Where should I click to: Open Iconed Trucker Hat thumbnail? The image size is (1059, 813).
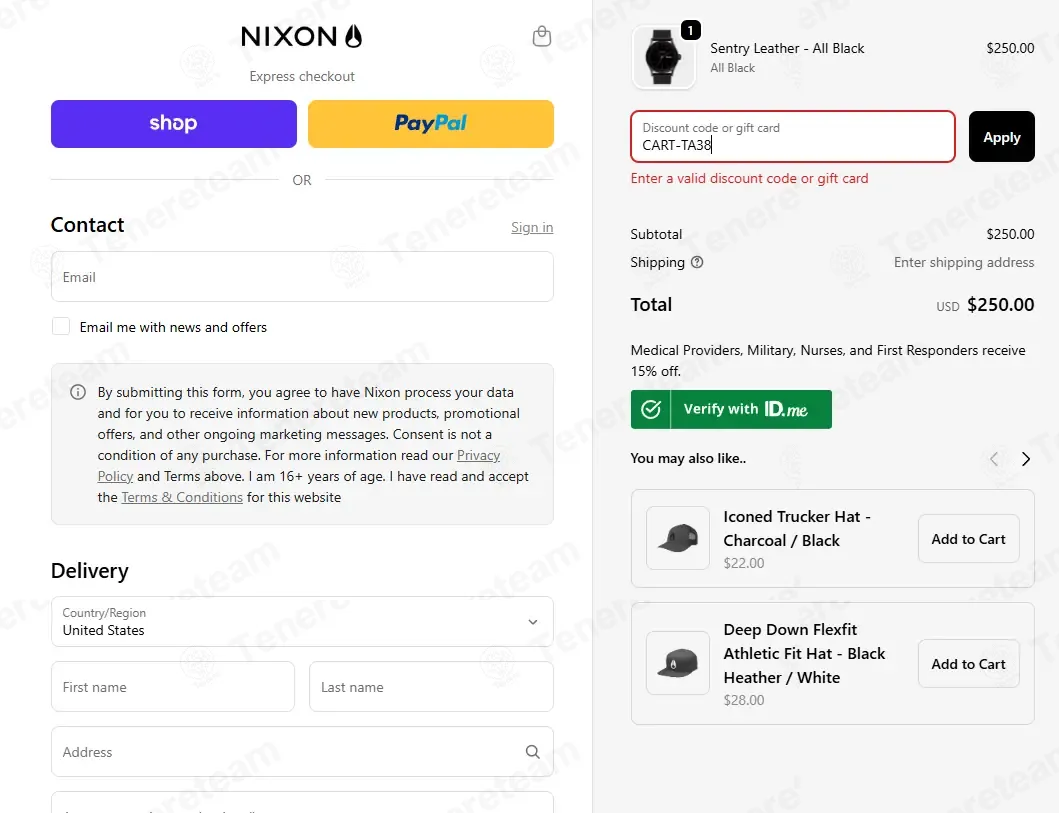(677, 538)
